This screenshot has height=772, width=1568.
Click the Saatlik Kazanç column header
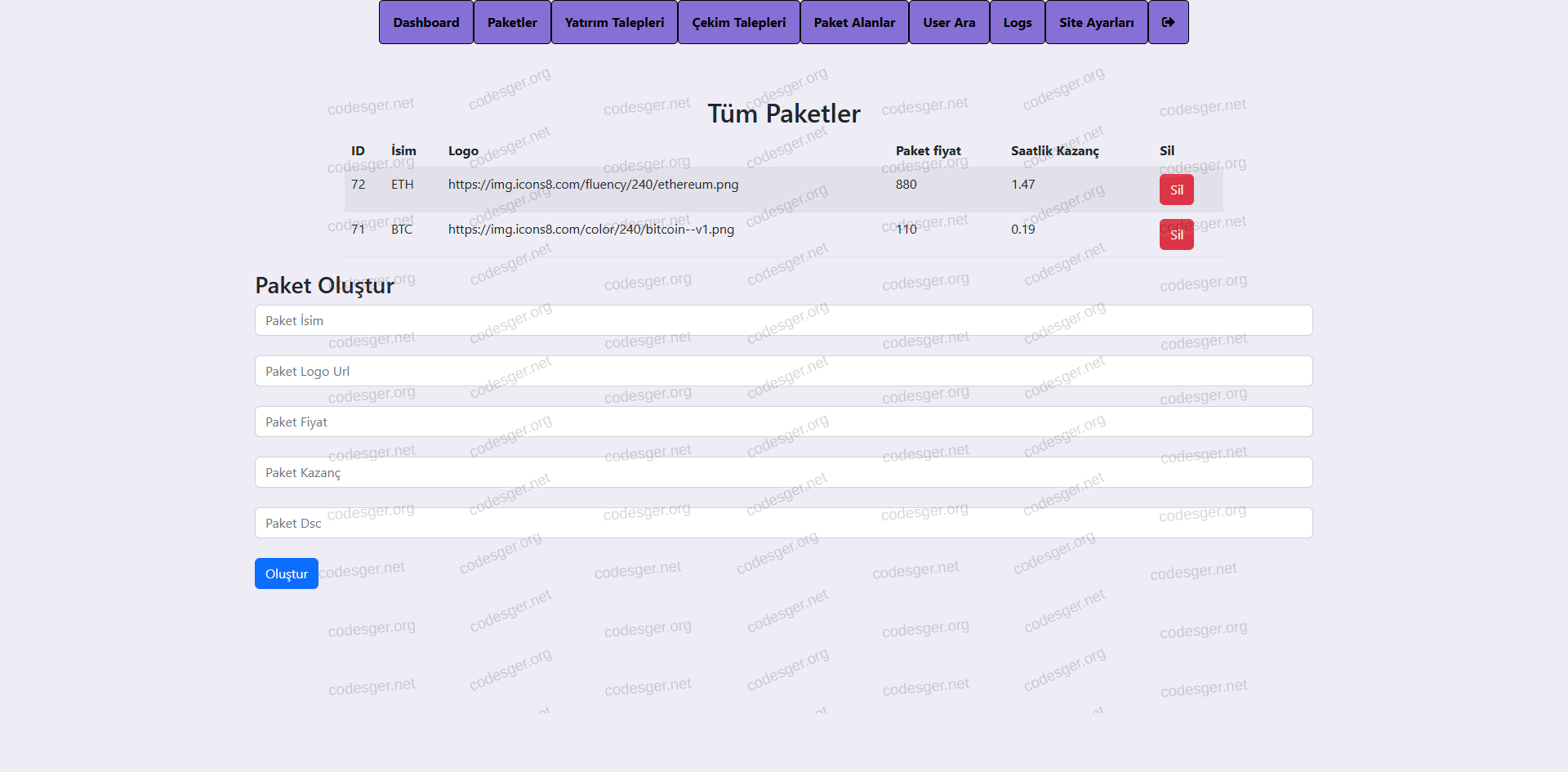pos(1054,151)
